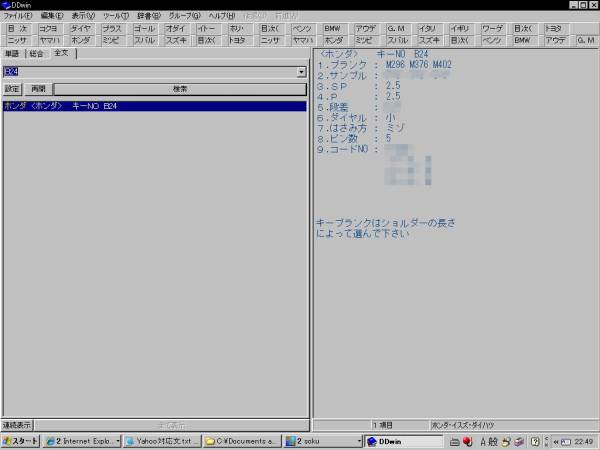Select the ダイヤ toolbar button
The image size is (600, 450).
(80, 29)
